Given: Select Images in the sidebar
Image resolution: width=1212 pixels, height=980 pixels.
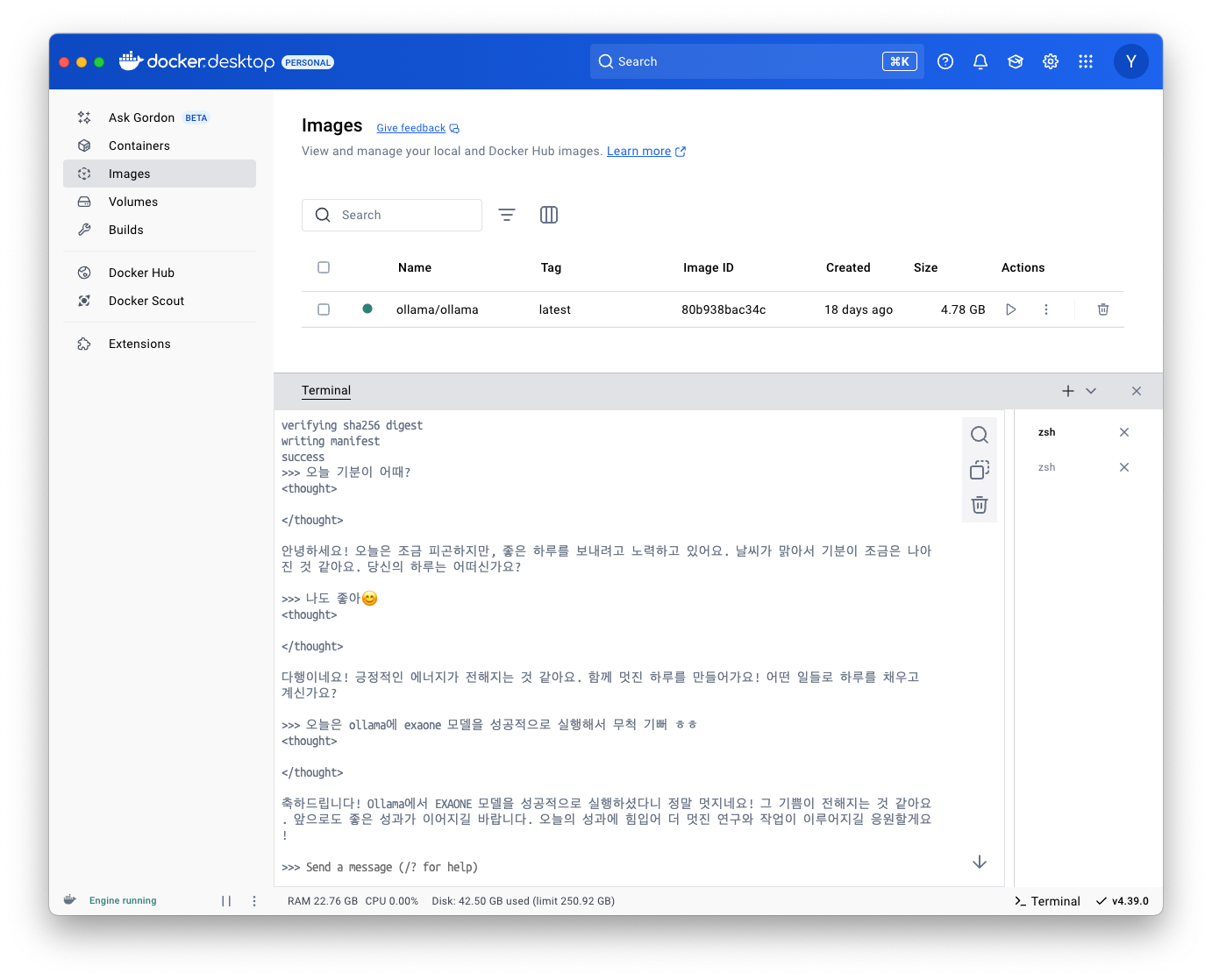Looking at the screenshot, I should tap(160, 174).
